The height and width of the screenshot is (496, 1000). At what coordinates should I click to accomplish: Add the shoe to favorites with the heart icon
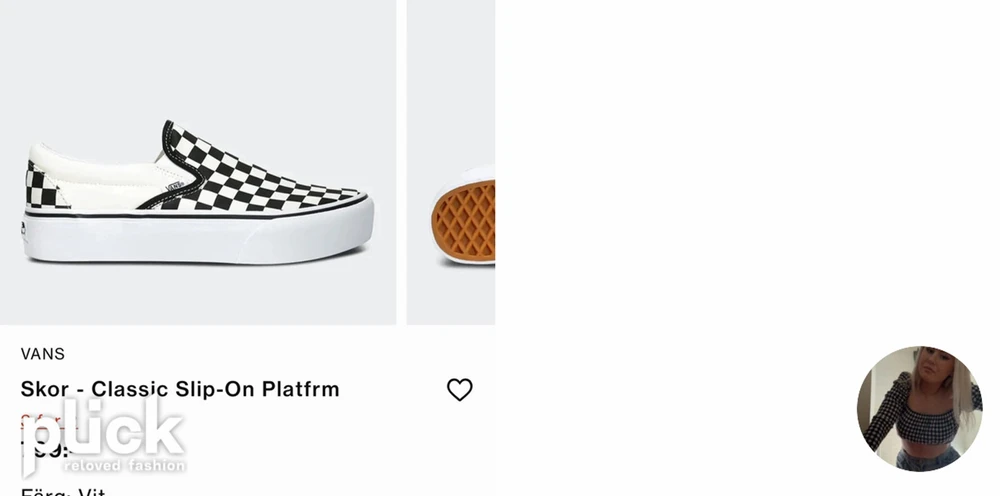pyautogui.click(x=459, y=390)
